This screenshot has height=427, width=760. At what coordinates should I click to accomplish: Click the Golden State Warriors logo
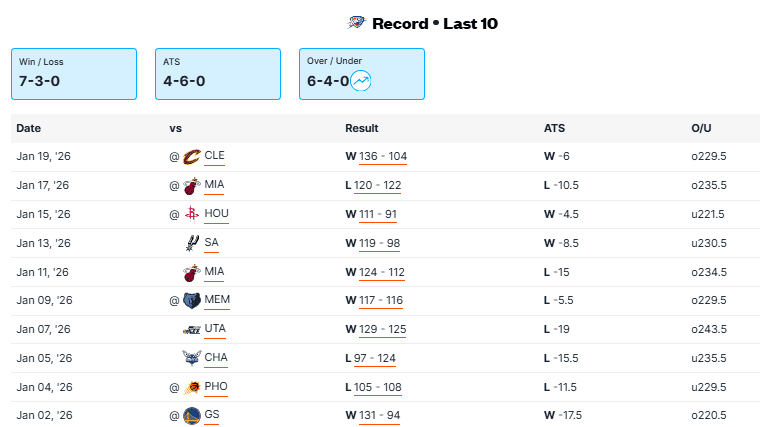(192, 415)
